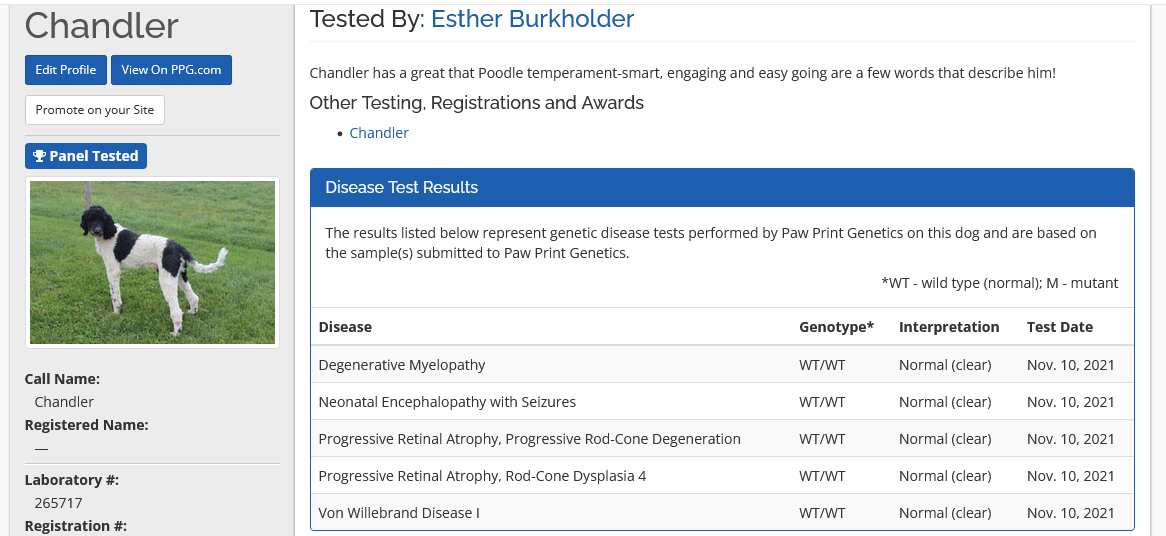Select the Degenerative Myelopathy row

tap(402, 365)
